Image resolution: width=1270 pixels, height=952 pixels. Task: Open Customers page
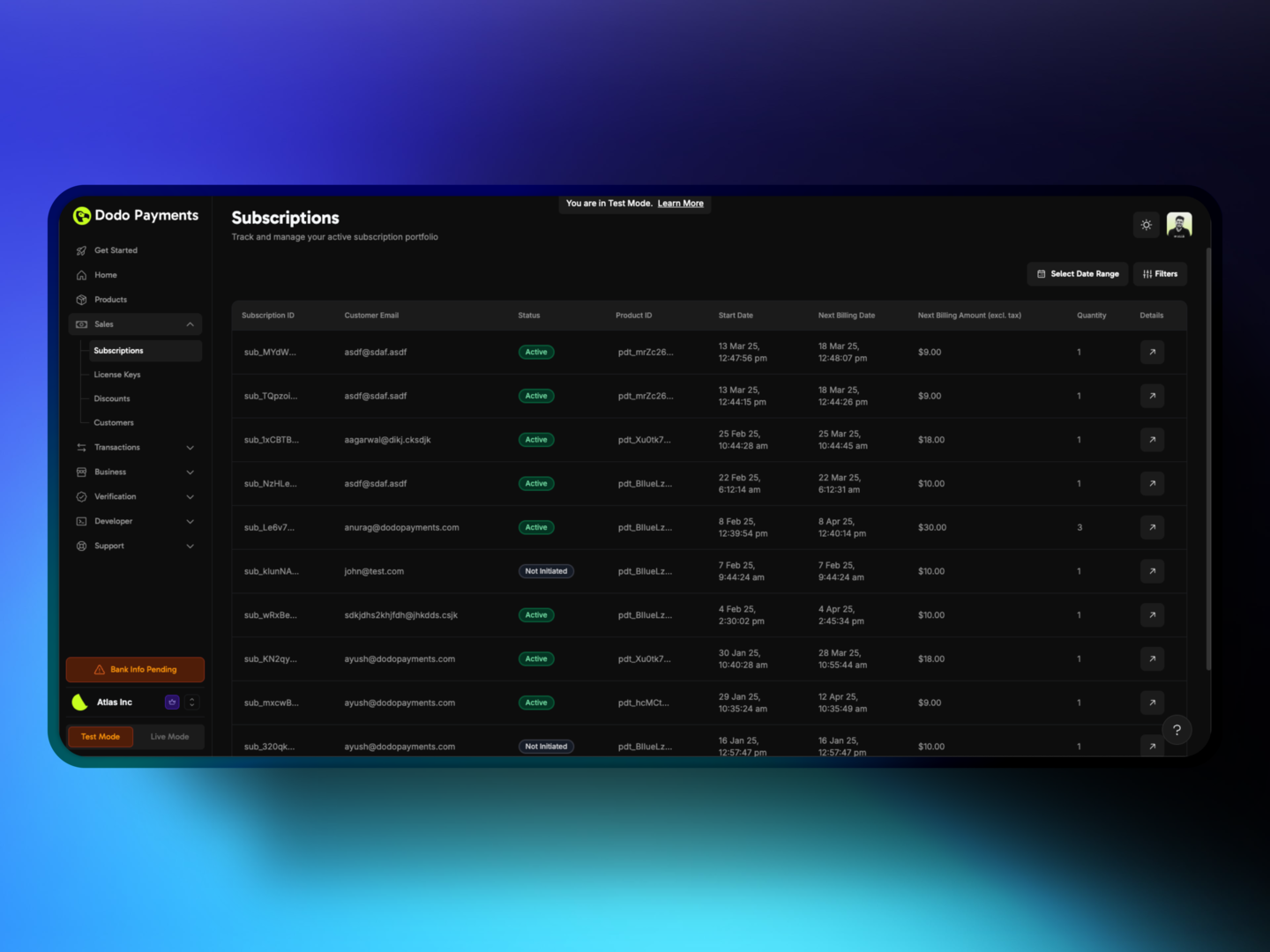point(114,423)
